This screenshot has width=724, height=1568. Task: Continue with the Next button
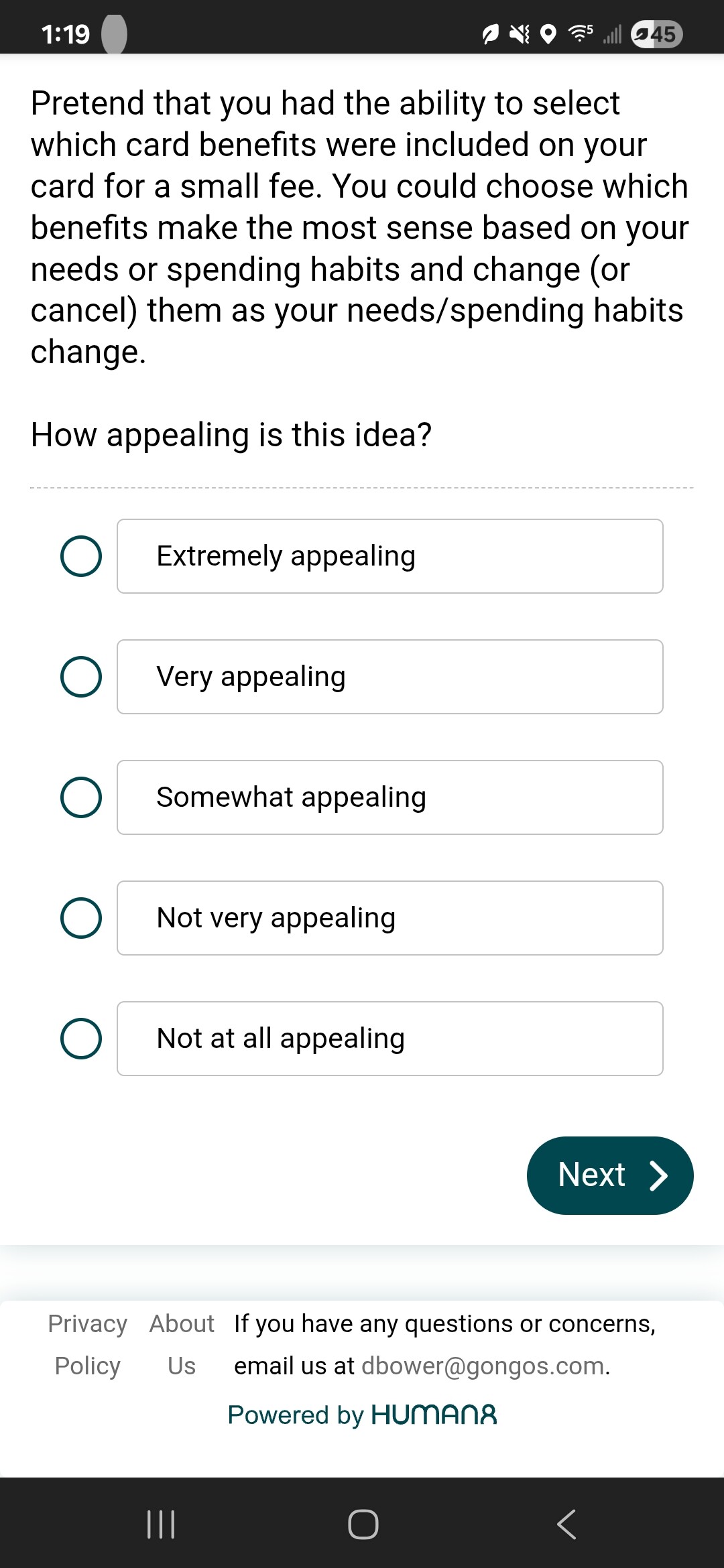tap(610, 1175)
